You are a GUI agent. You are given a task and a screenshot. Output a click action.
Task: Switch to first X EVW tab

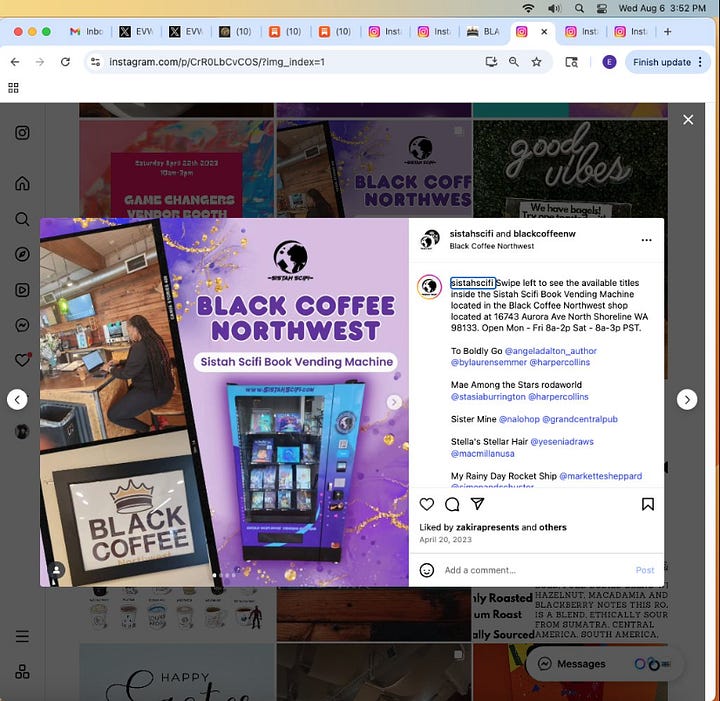click(x=136, y=32)
